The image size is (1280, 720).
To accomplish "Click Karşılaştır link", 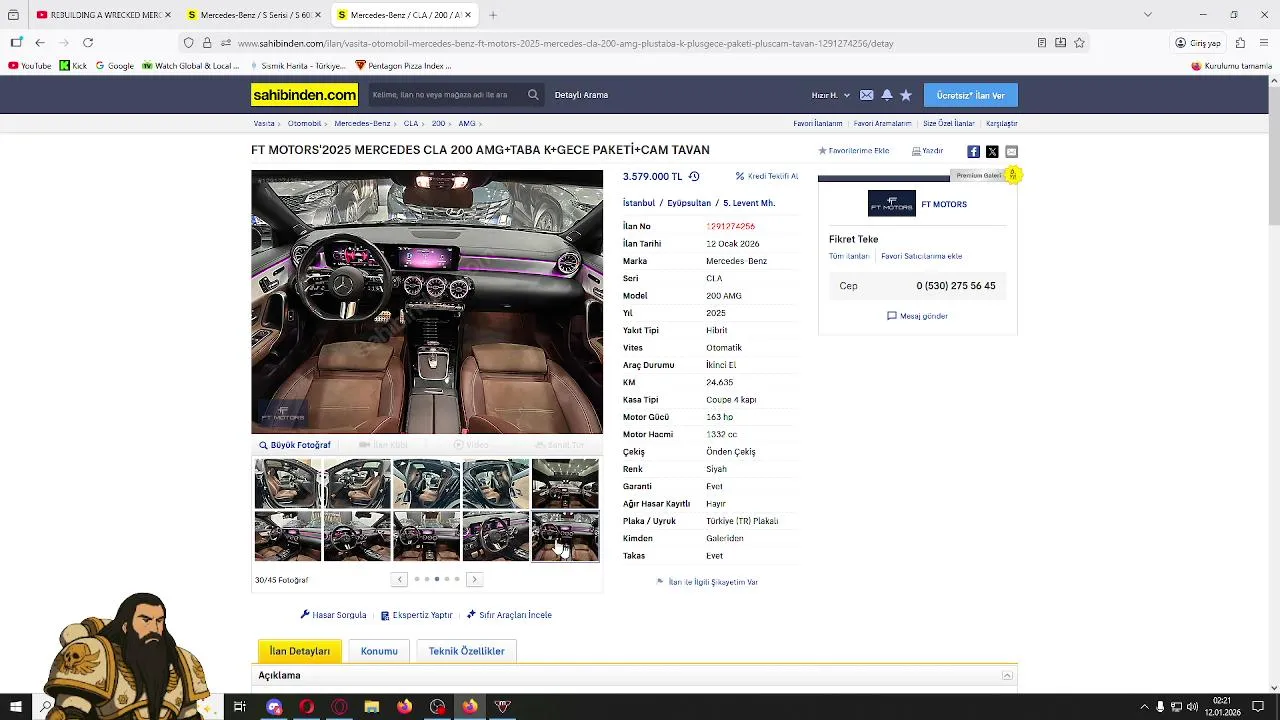I will (1002, 124).
